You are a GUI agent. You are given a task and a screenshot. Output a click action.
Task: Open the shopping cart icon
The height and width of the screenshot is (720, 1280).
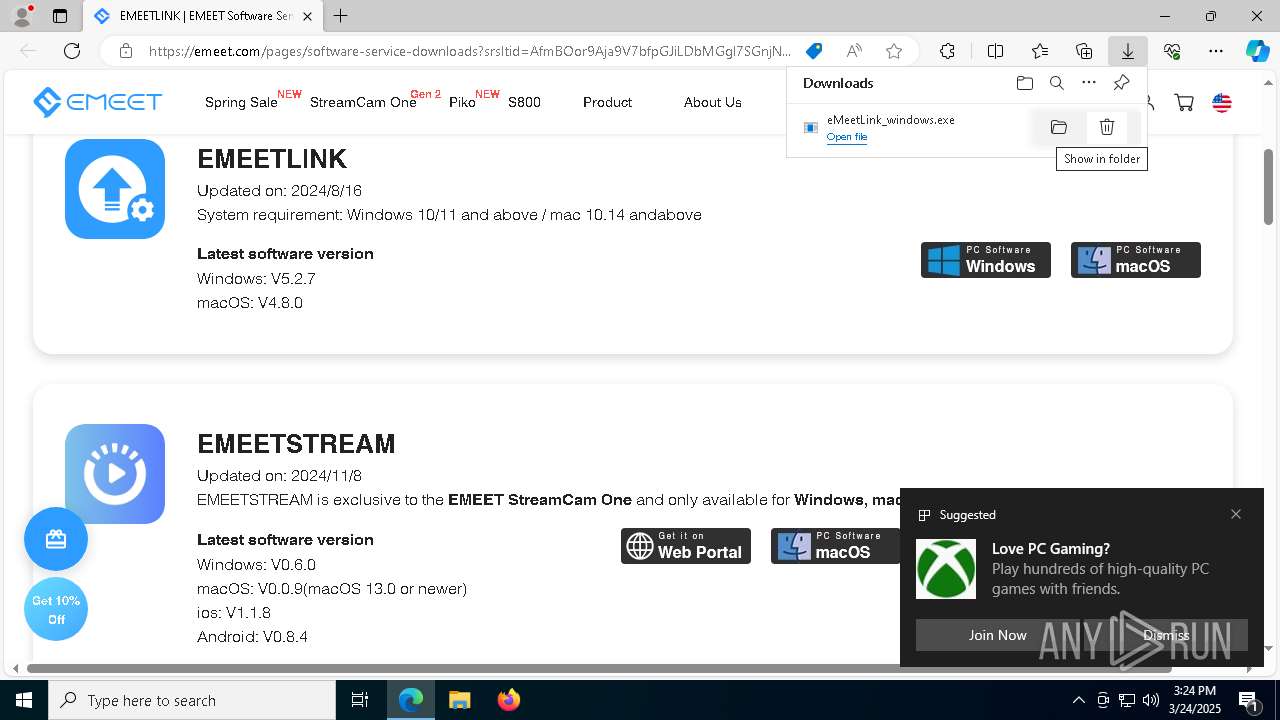(x=1184, y=102)
